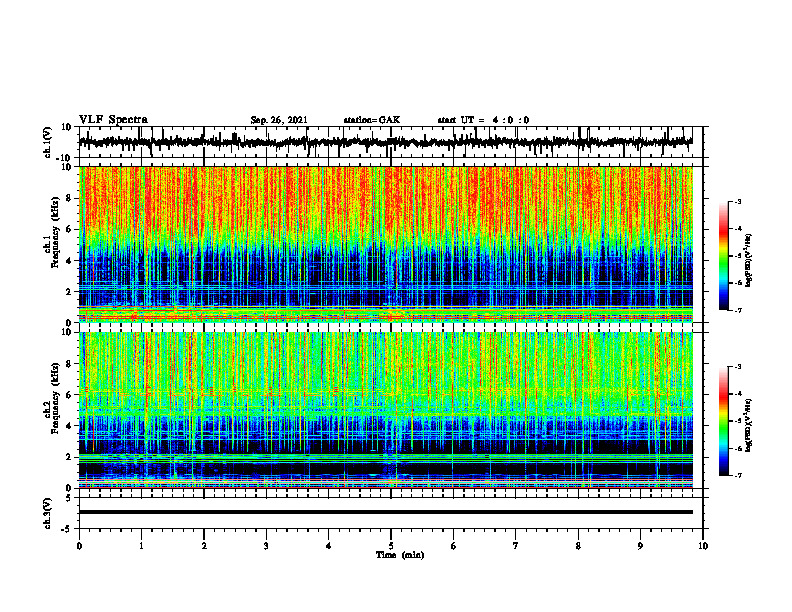Click the "8" kHz tick of ch.2 spectrogram
The image size is (792, 612).
[69, 364]
